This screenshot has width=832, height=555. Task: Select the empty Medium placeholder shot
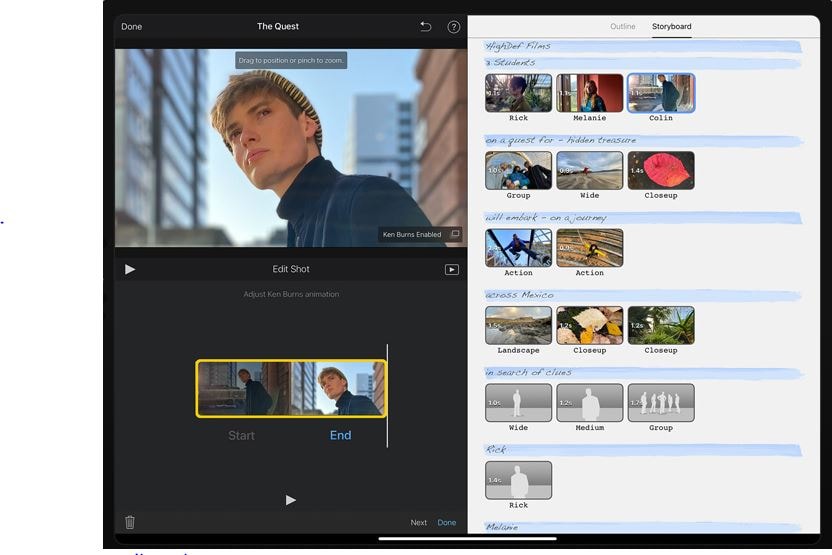click(x=590, y=403)
